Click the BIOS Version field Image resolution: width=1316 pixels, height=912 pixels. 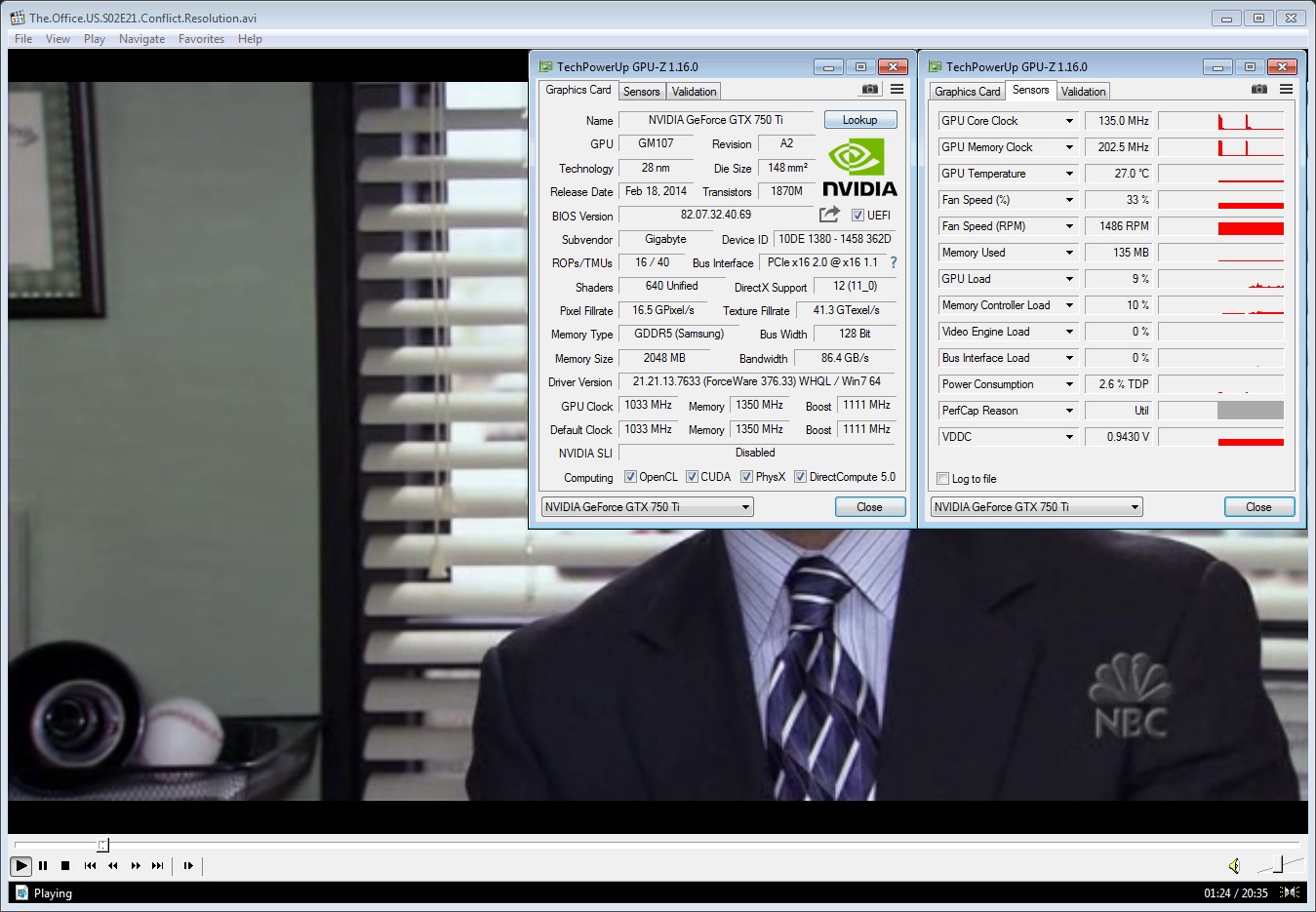[716, 215]
